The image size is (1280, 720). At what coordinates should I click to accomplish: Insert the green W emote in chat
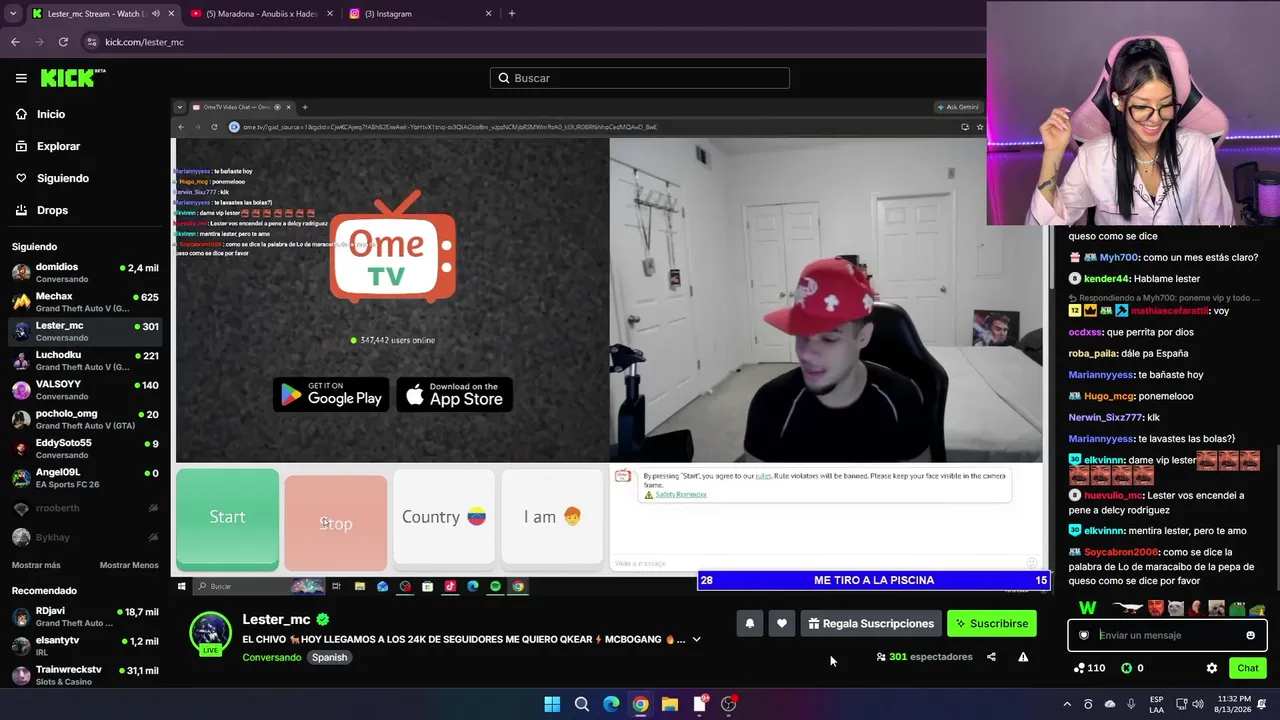pos(1088,607)
